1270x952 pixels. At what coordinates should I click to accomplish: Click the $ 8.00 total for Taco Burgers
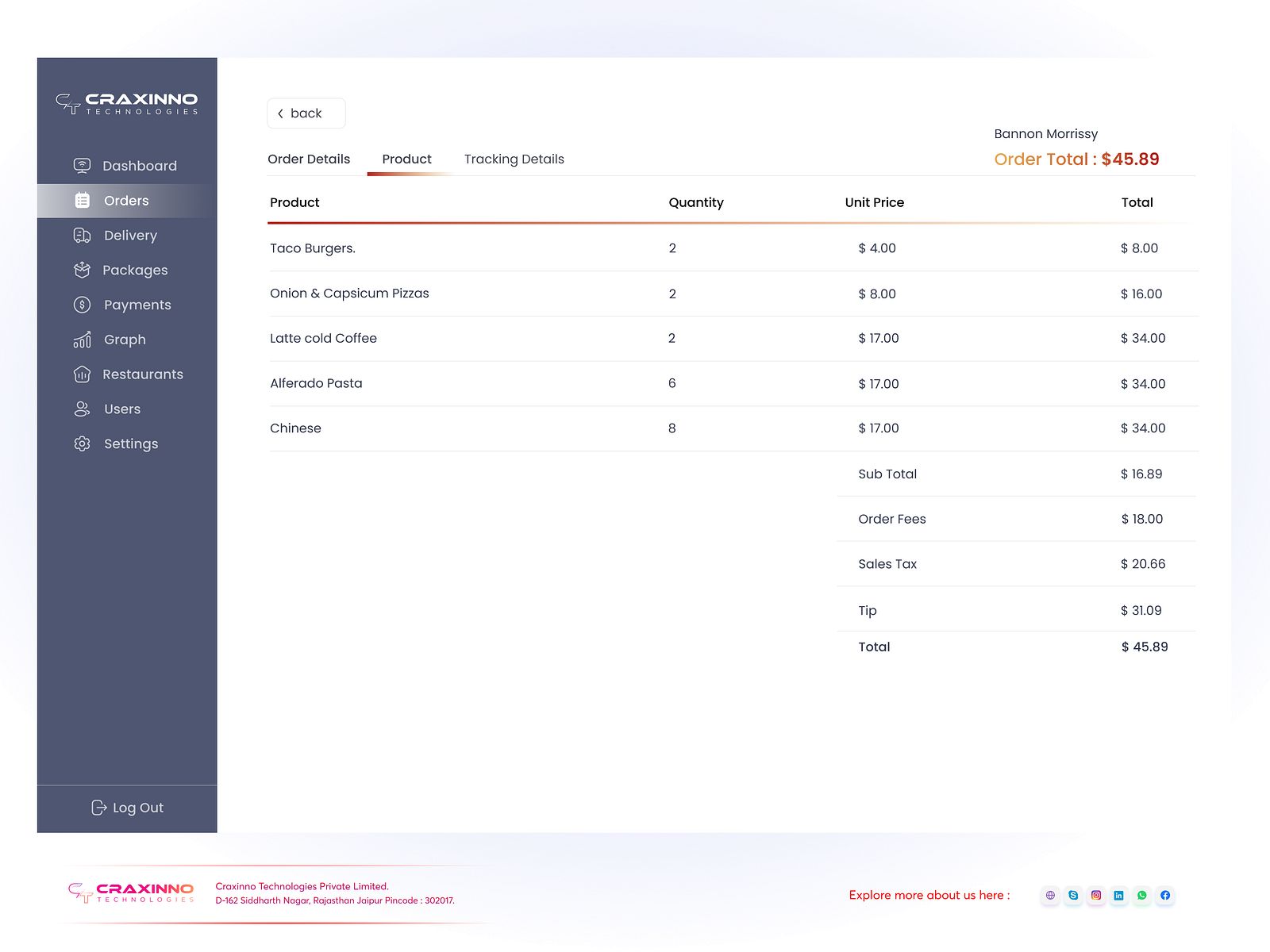tap(1140, 248)
